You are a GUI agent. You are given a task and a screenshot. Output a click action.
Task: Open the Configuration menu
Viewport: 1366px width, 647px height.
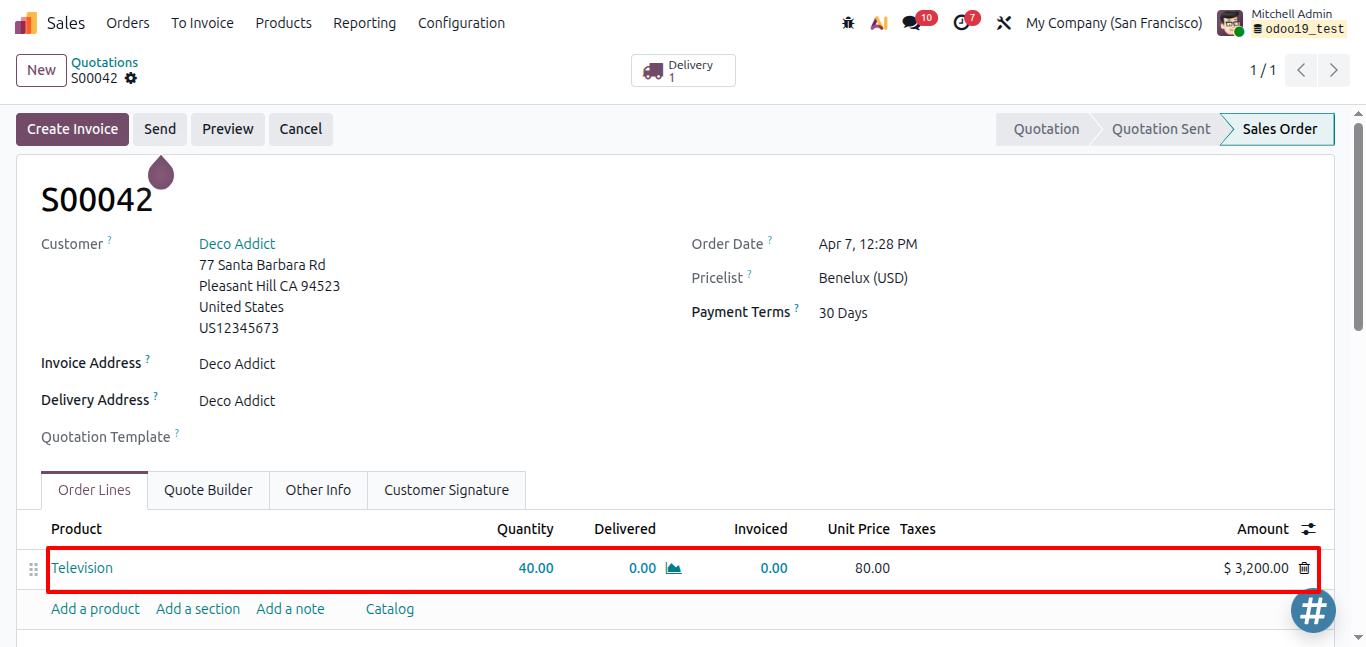pos(461,23)
